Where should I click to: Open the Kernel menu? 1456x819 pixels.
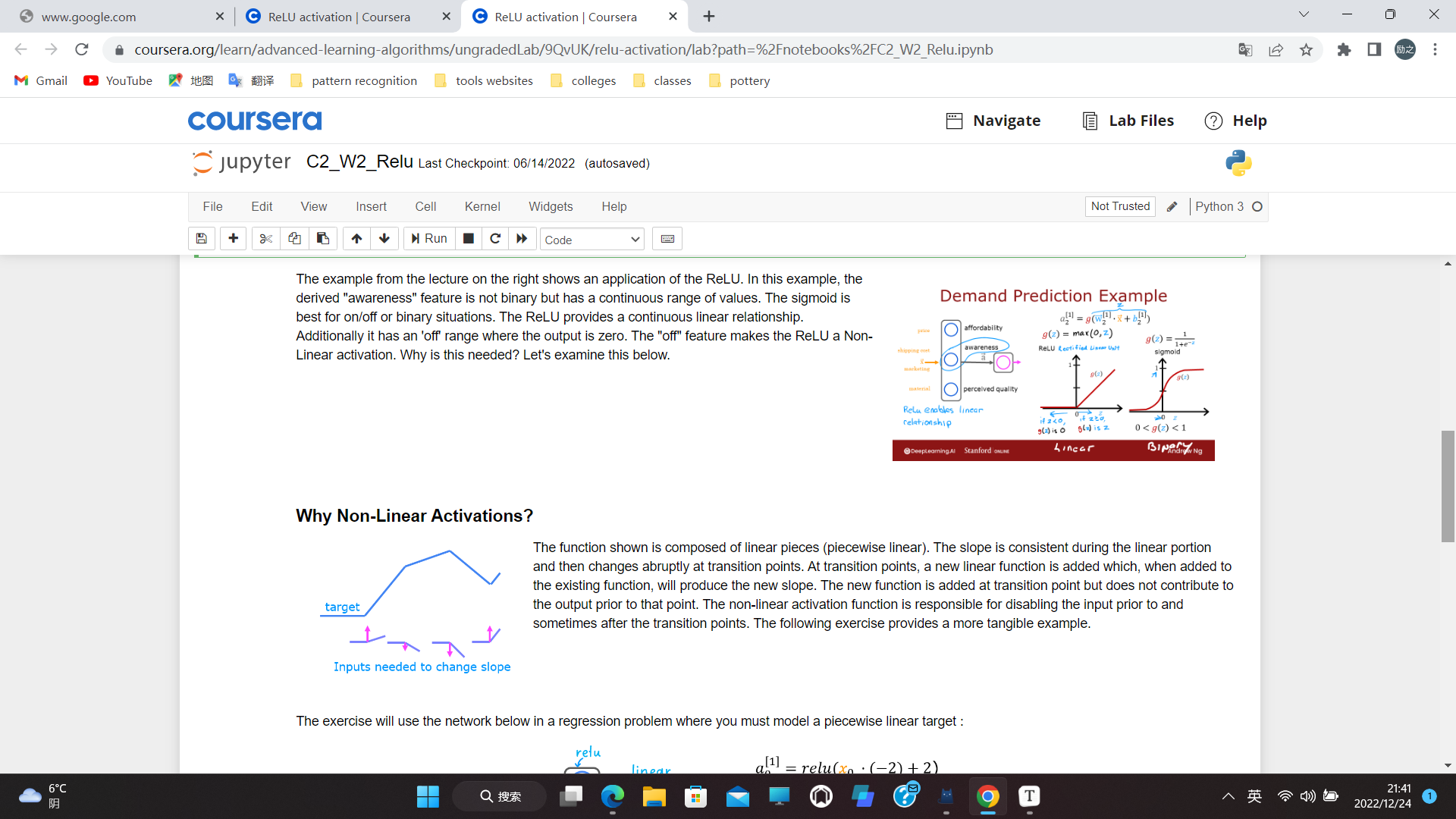[x=482, y=206]
